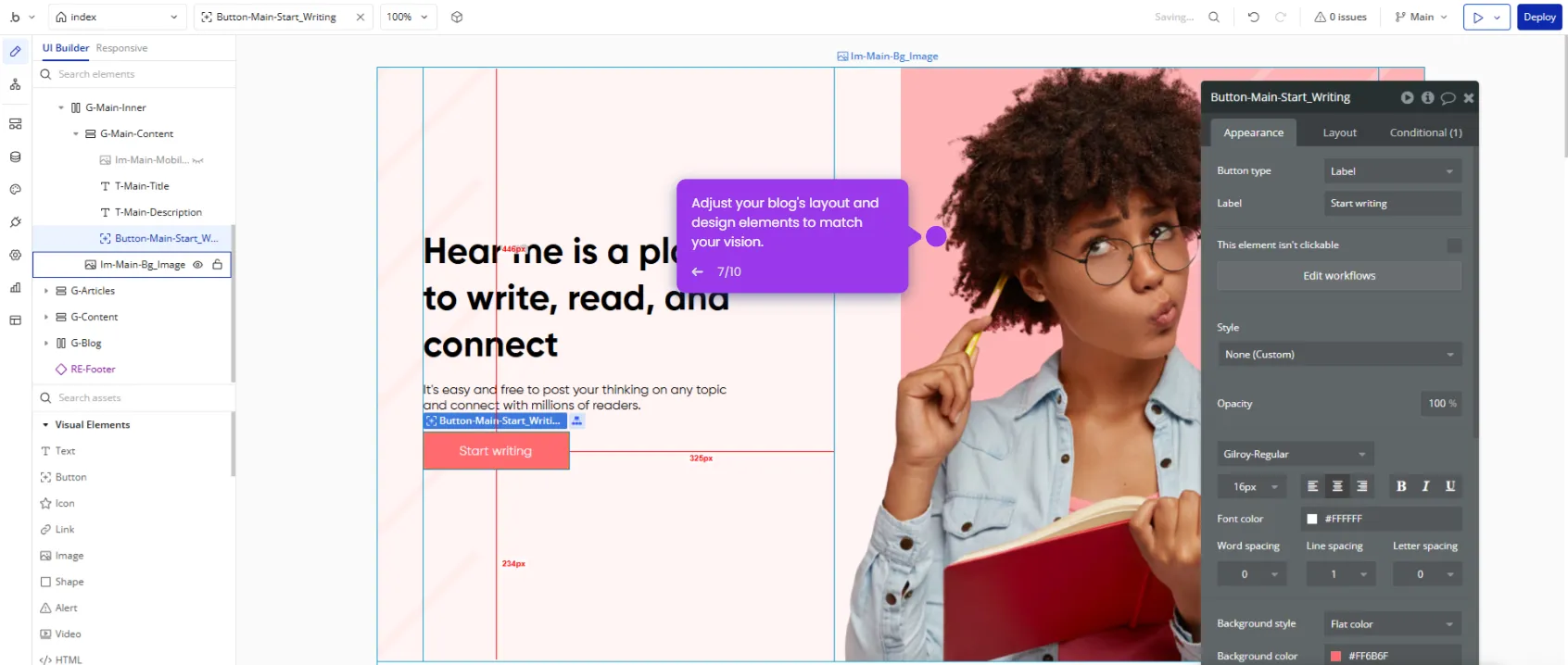1568x665 pixels.
Task: Select the Appearance tab
Action: click(1254, 133)
